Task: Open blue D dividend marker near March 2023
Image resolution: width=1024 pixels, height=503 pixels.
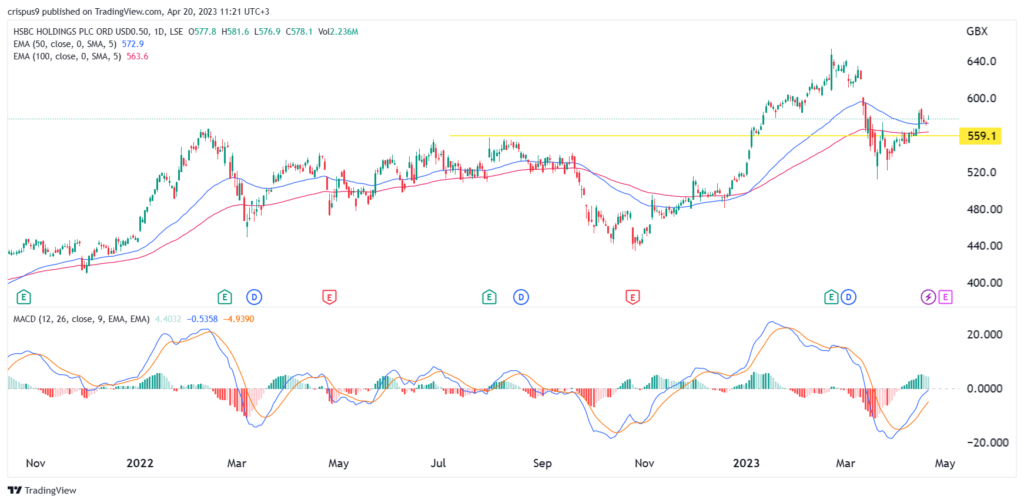Action: click(x=848, y=298)
